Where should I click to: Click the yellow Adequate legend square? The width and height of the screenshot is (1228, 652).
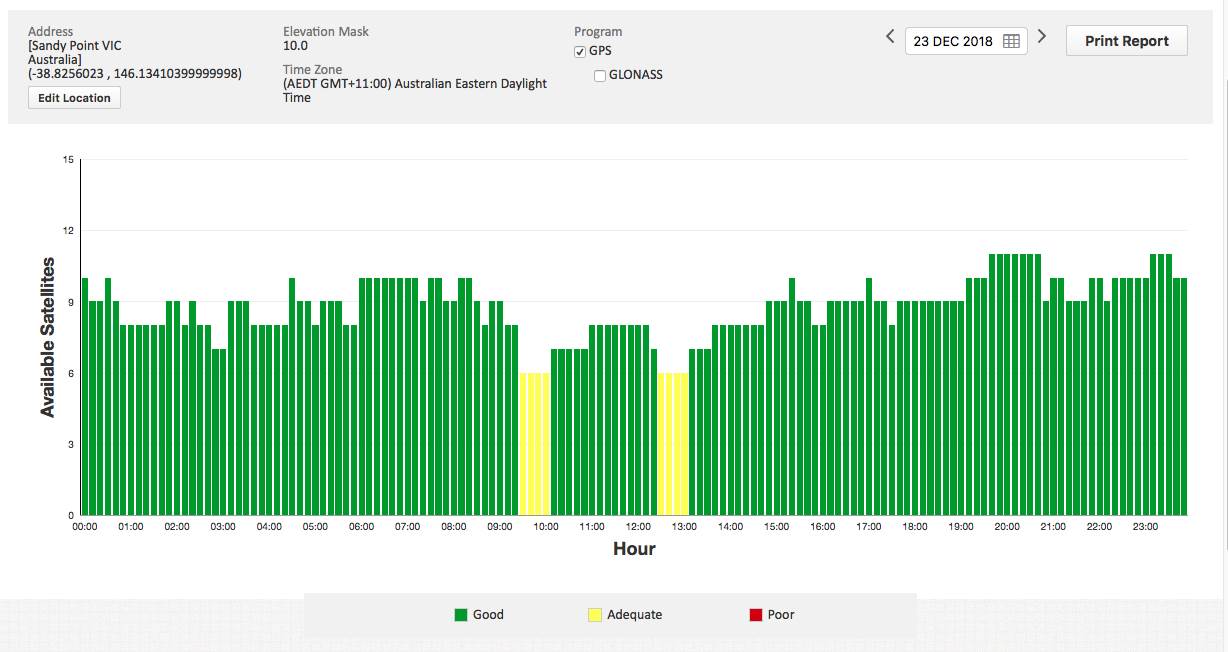595,615
